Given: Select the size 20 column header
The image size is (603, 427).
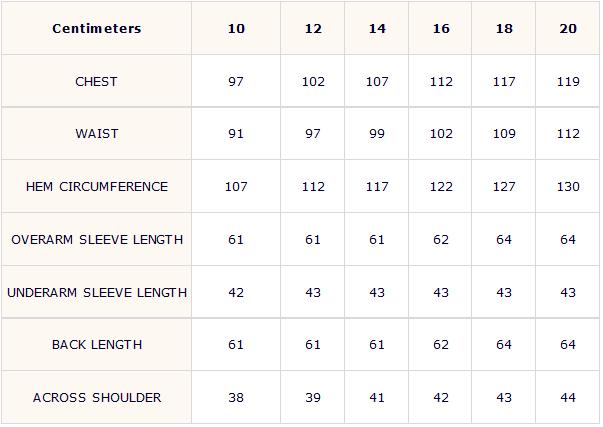Looking at the screenshot, I should coord(568,28).
